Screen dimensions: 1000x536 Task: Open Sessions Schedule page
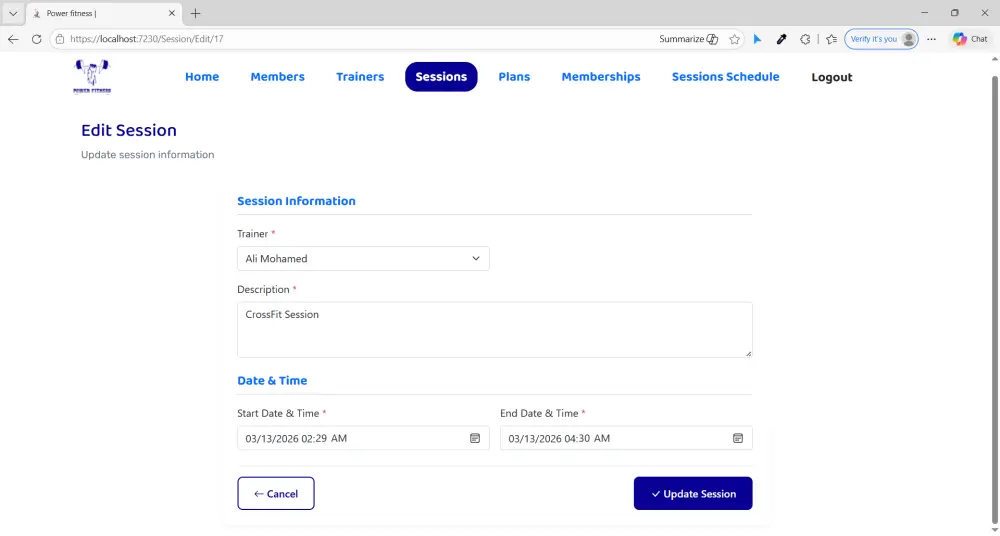coord(726,77)
